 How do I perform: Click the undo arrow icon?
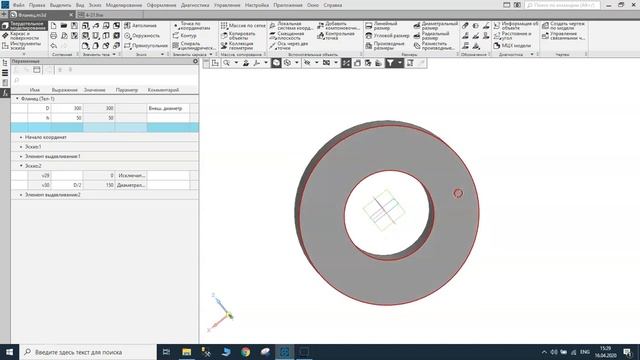click(x=53, y=46)
